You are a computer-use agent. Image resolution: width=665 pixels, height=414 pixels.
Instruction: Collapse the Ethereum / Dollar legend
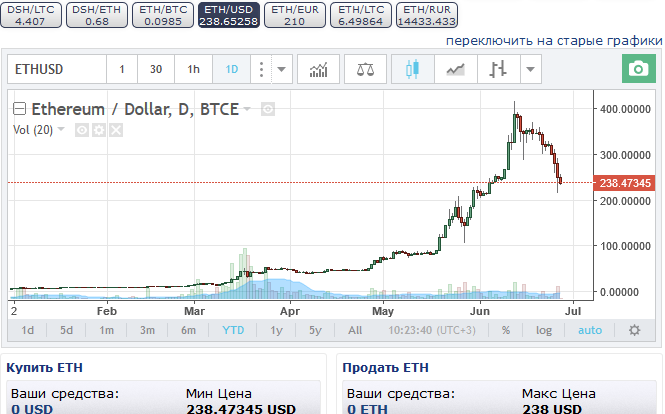tap(19, 109)
